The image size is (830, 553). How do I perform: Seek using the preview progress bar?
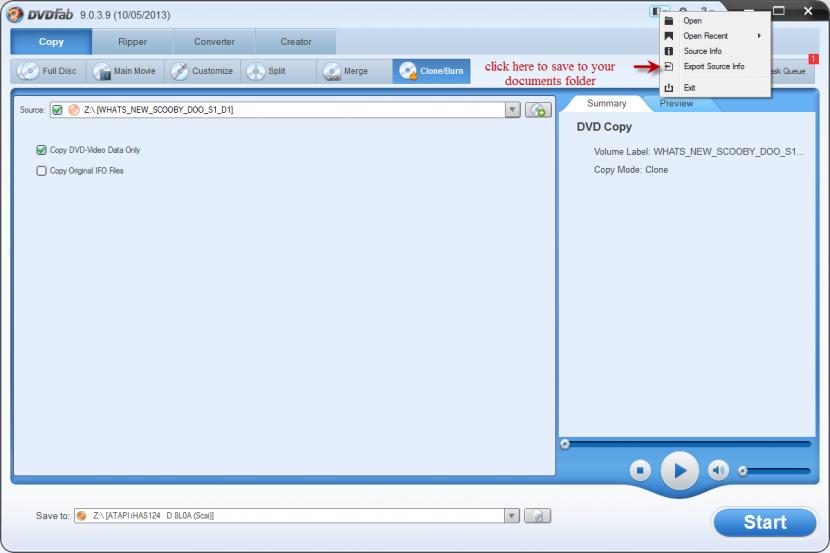pyautogui.click(x=686, y=444)
